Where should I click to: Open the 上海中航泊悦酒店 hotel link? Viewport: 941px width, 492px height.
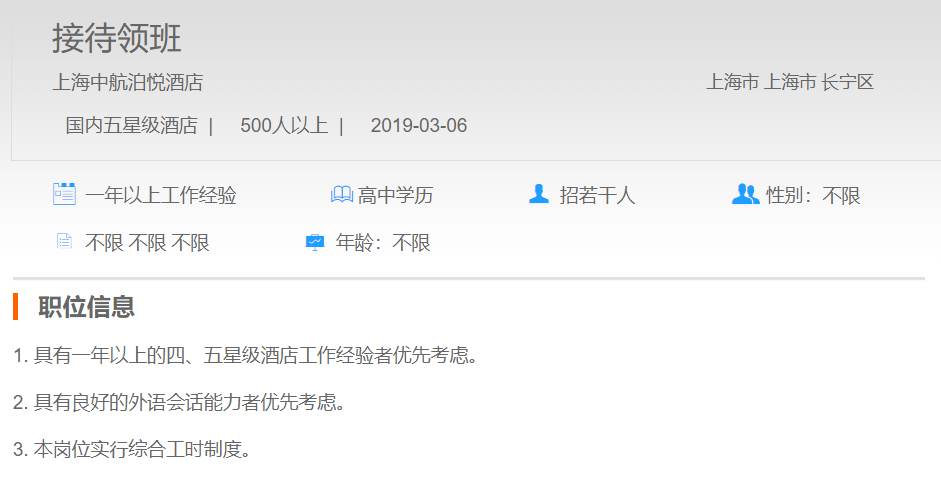pyautogui.click(x=127, y=83)
